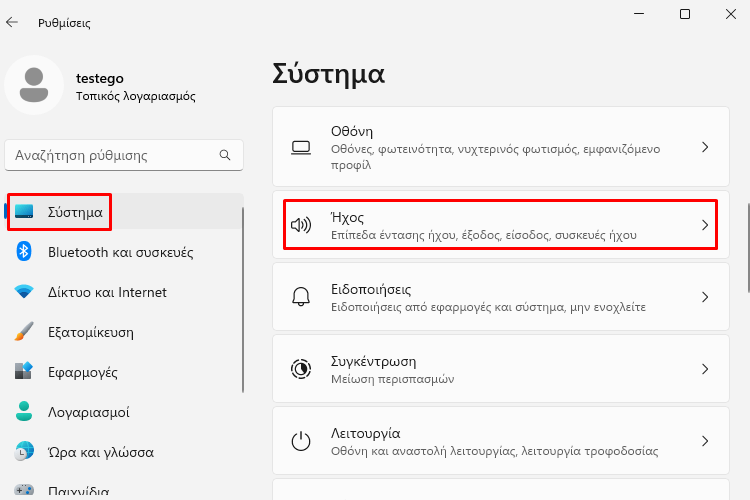The height and width of the screenshot is (500, 750).
Task: Click the power Λειτουργία icon
Action: point(301,441)
